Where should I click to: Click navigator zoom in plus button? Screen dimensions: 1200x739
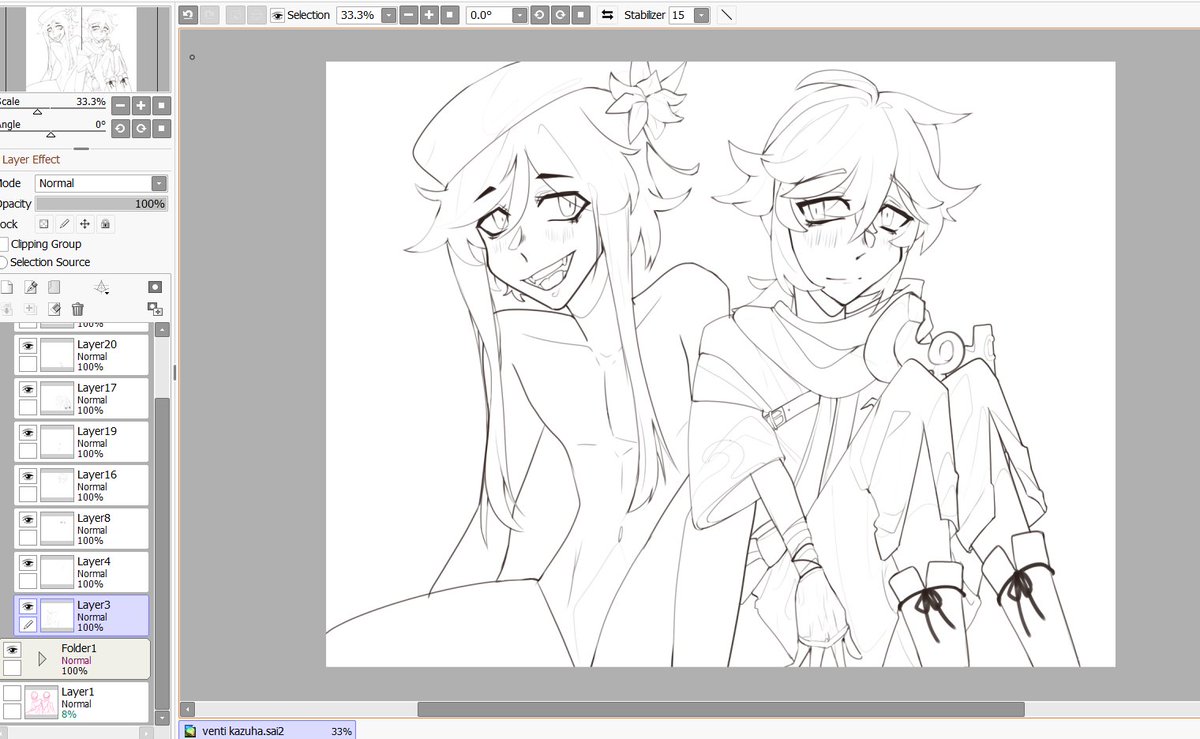click(141, 105)
